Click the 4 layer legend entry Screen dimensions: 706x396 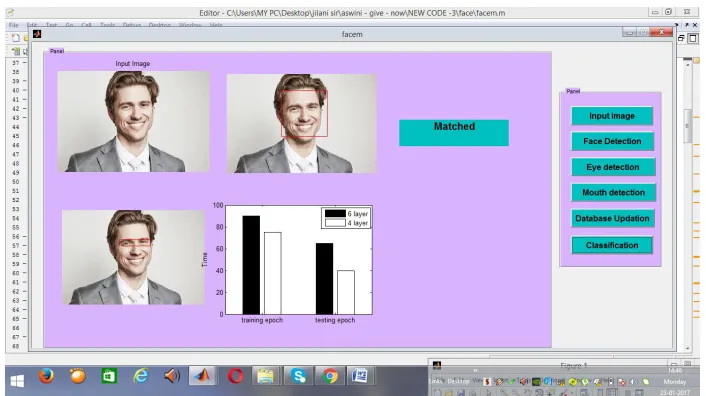[346, 223]
